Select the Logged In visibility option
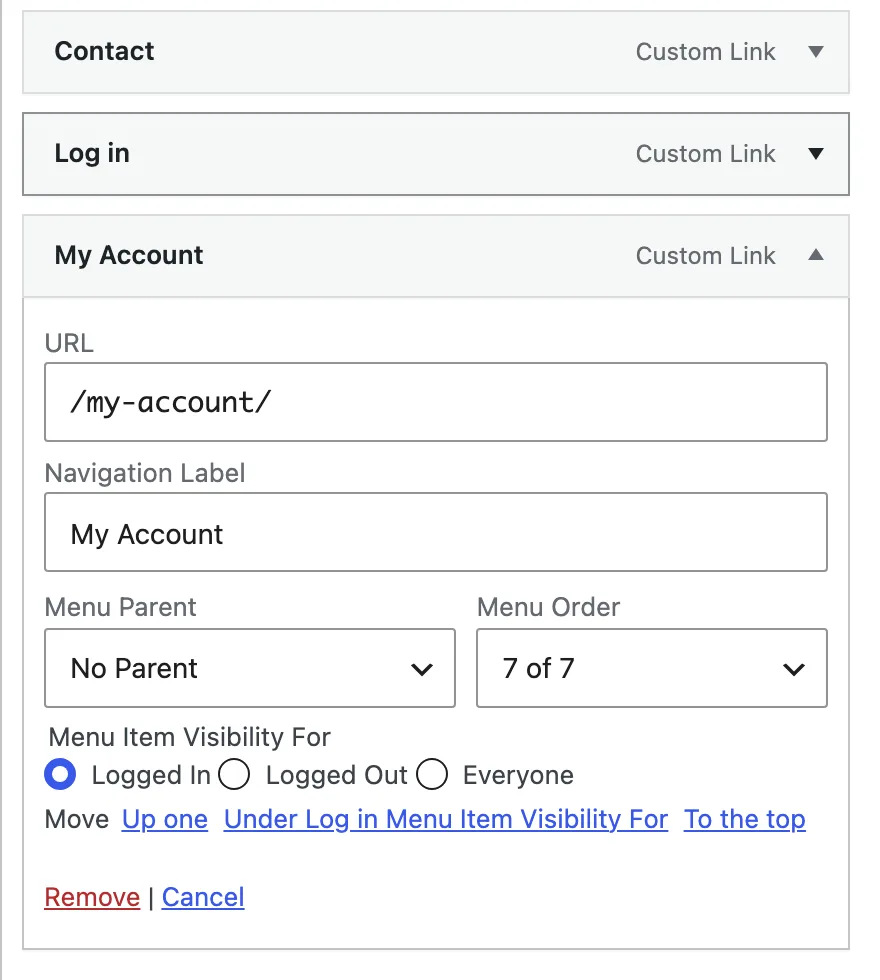Screen dimensions: 880x980 (60, 774)
